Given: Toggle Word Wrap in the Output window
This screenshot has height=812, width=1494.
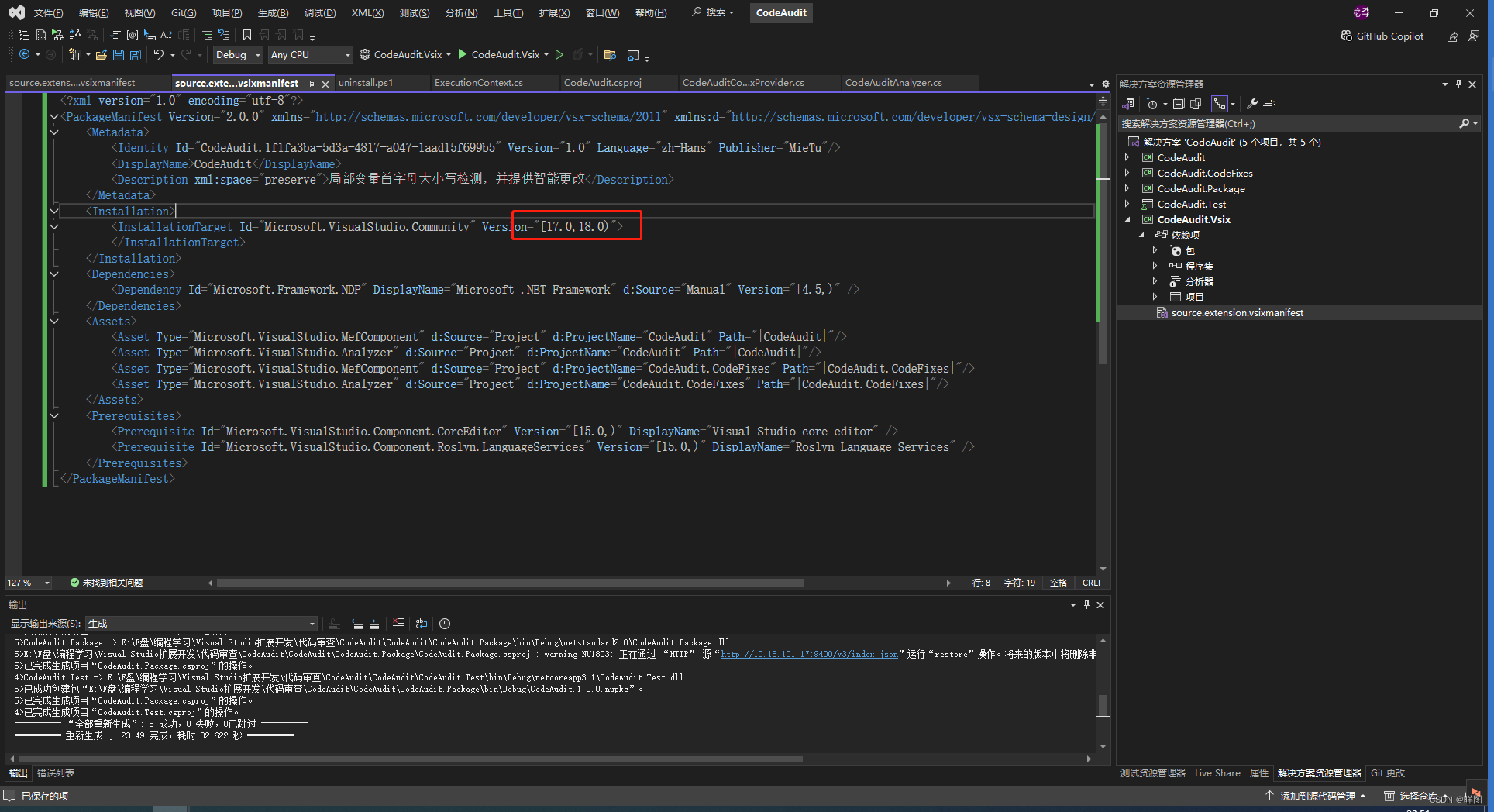Looking at the screenshot, I should [x=422, y=624].
